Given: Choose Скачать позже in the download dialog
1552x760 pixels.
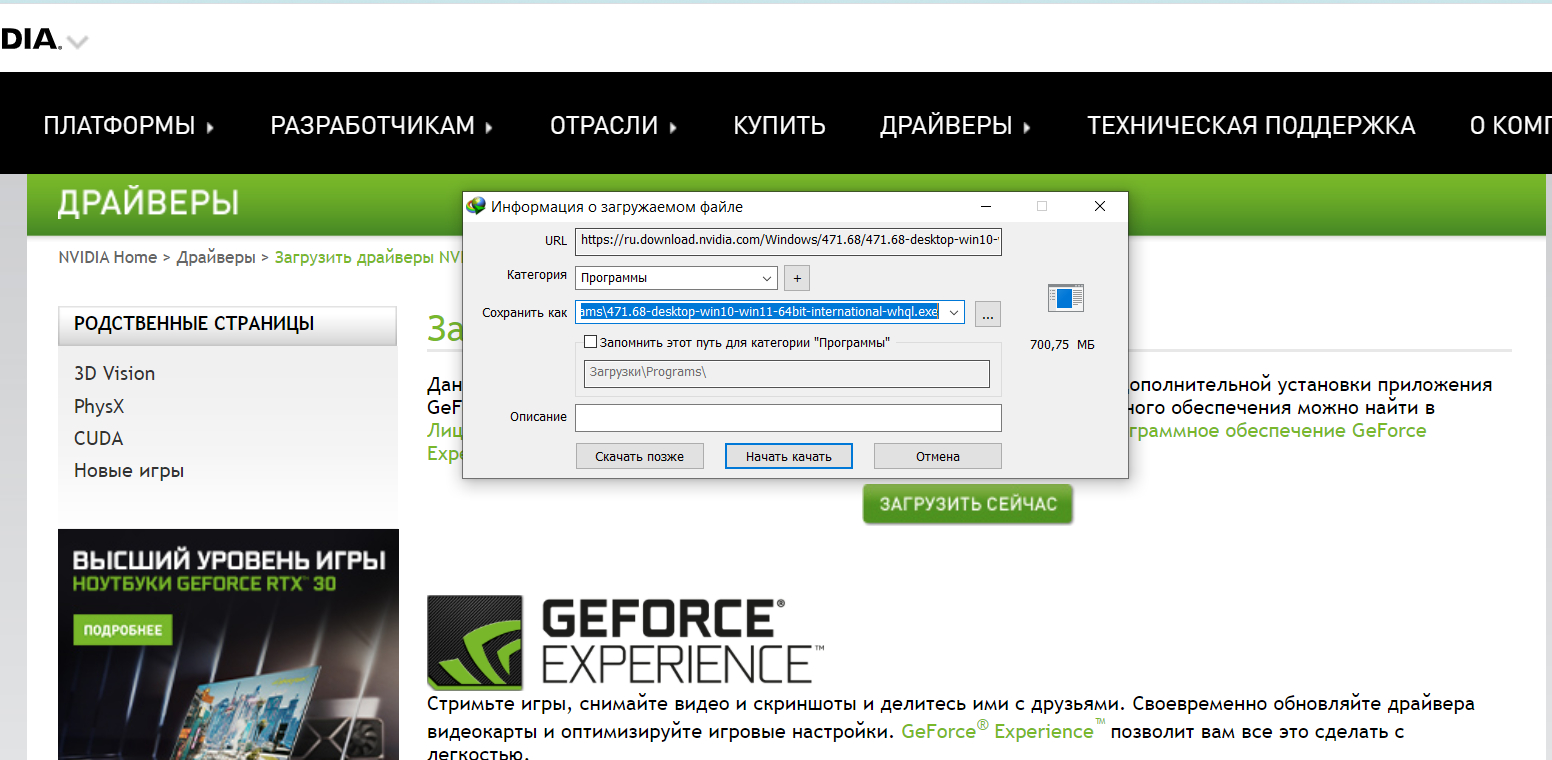Looking at the screenshot, I should 640,456.
